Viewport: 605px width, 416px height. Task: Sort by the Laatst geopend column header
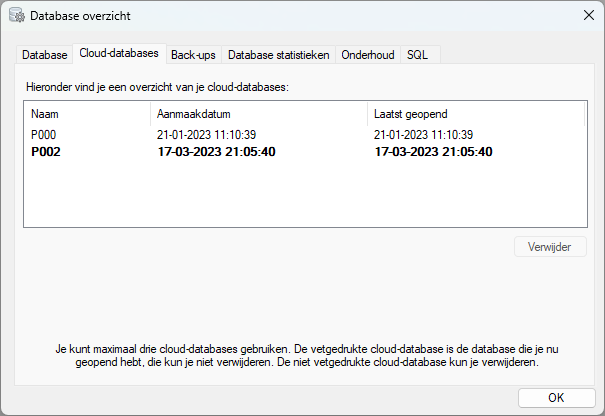pos(476,114)
